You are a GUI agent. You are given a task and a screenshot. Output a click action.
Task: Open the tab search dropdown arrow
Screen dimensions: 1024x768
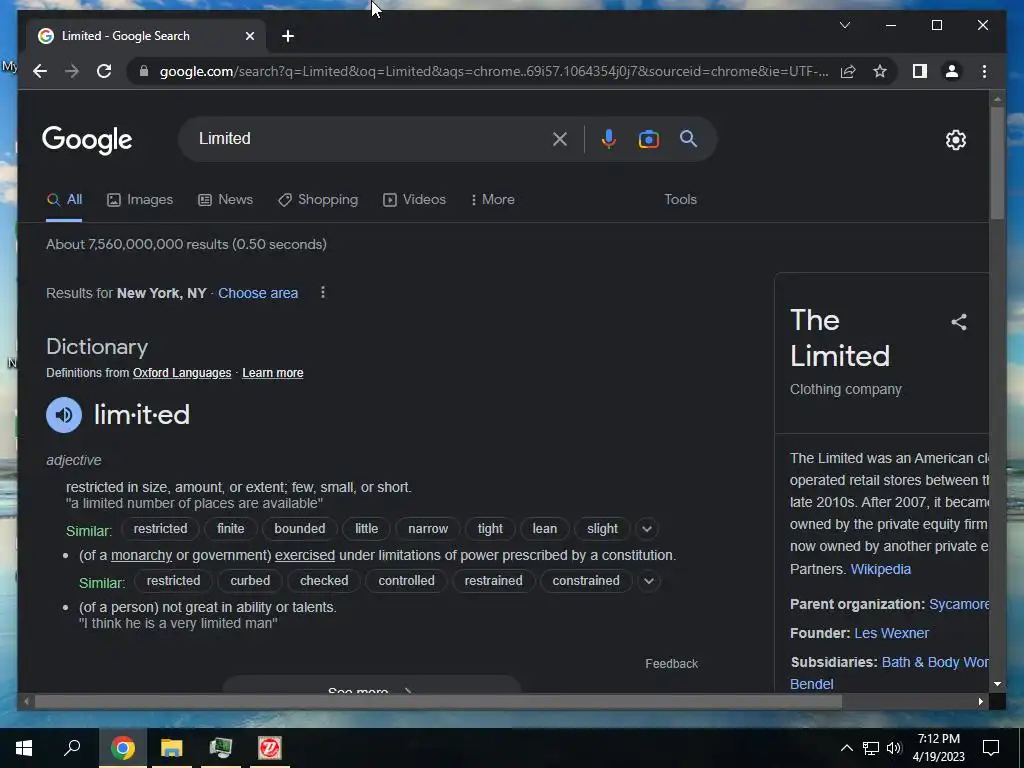[844, 25]
